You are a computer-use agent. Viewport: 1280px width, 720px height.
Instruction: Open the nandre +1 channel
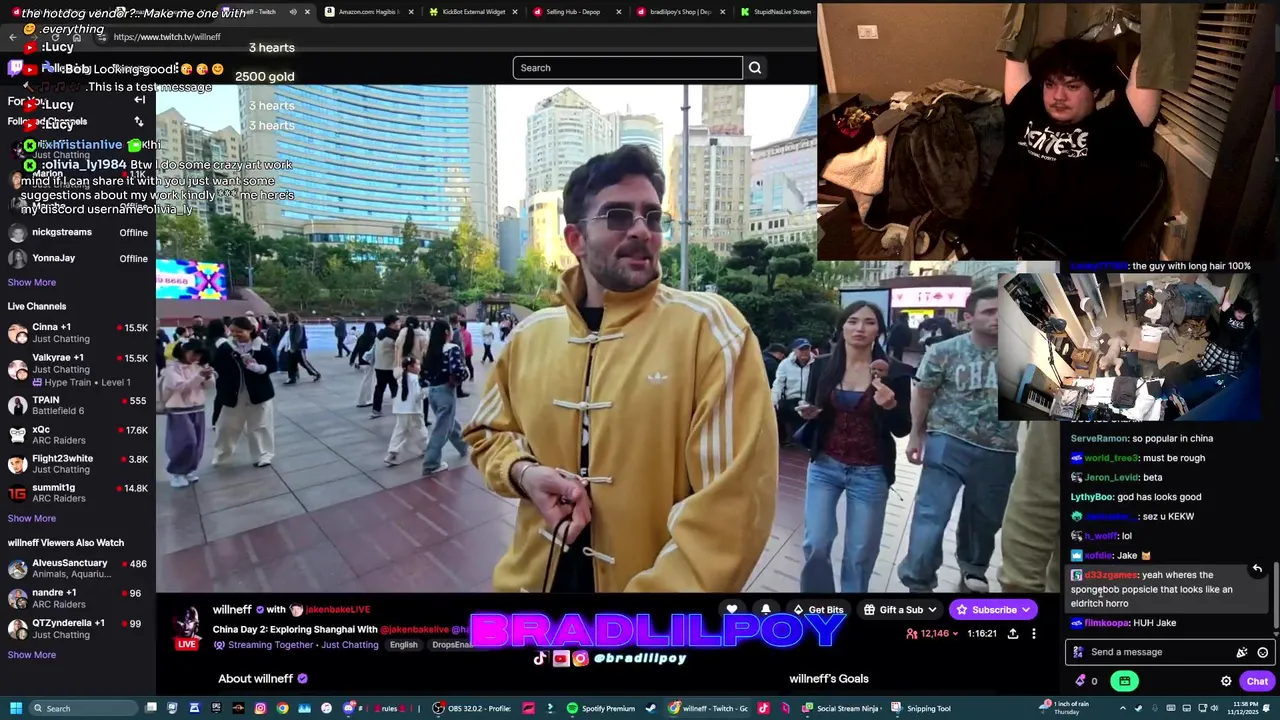pyautogui.click(x=78, y=598)
